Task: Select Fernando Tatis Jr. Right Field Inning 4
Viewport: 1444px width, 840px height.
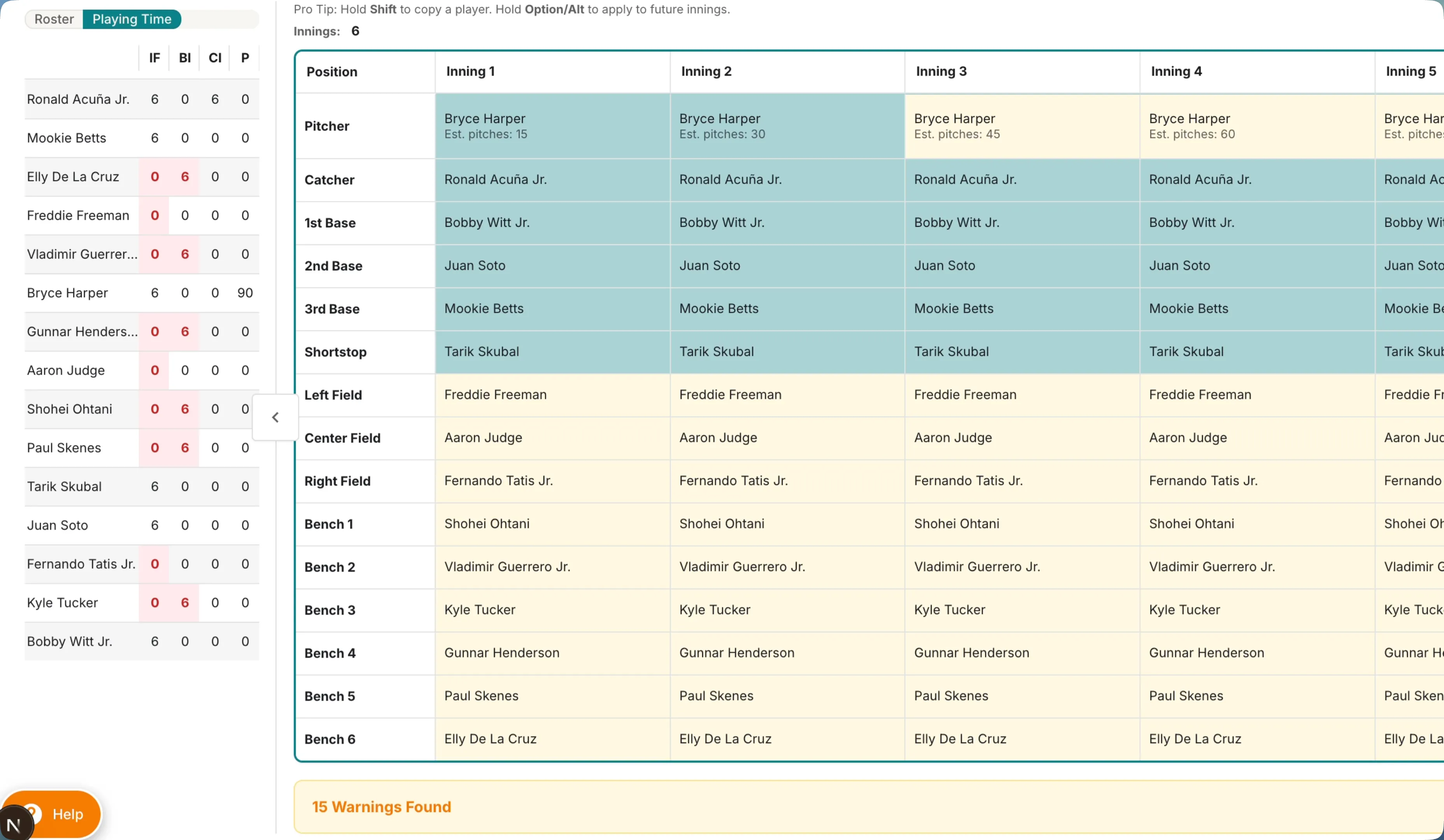Action: (x=1257, y=481)
